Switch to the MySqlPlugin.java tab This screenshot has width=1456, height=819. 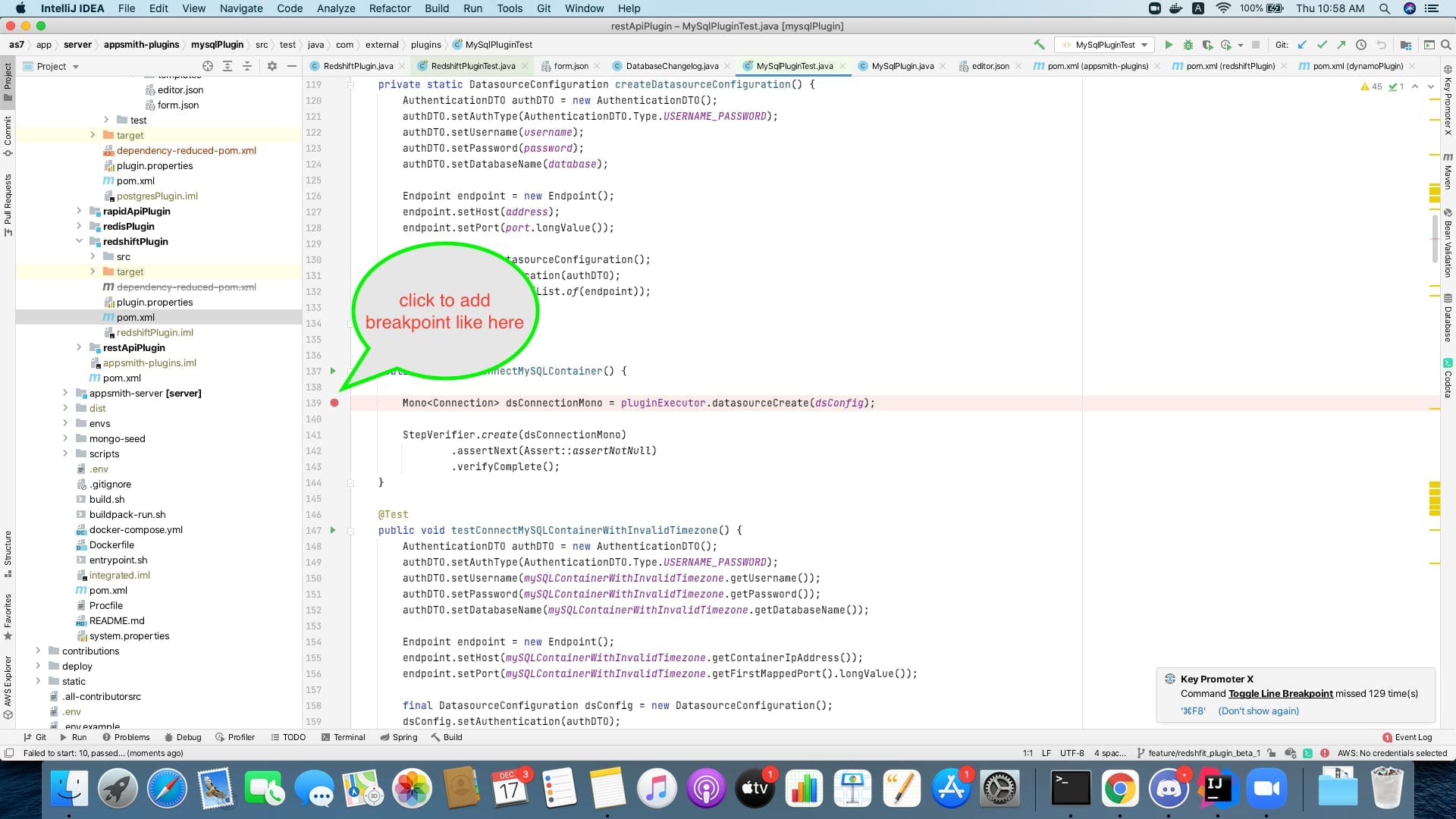(902, 67)
